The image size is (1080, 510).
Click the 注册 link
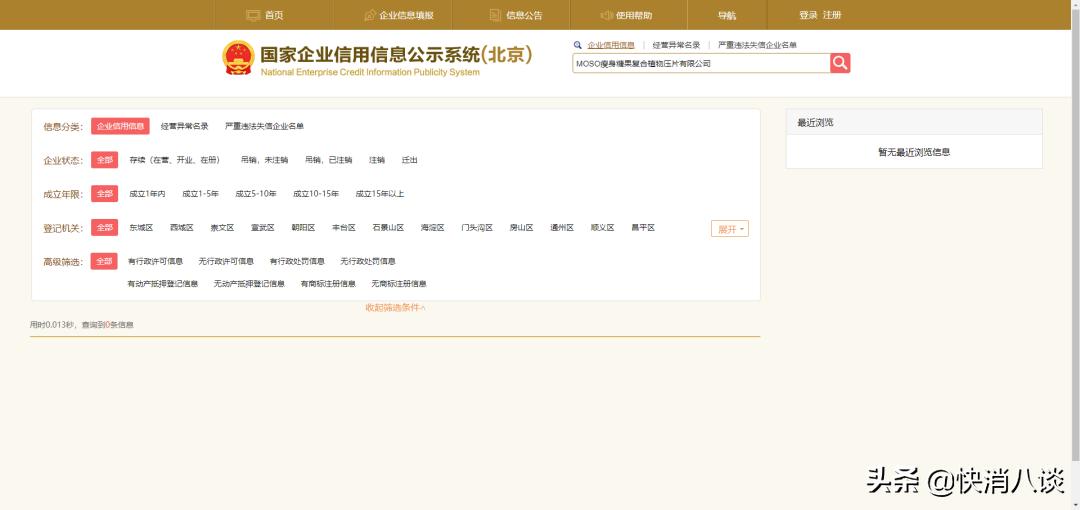tap(832, 15)
